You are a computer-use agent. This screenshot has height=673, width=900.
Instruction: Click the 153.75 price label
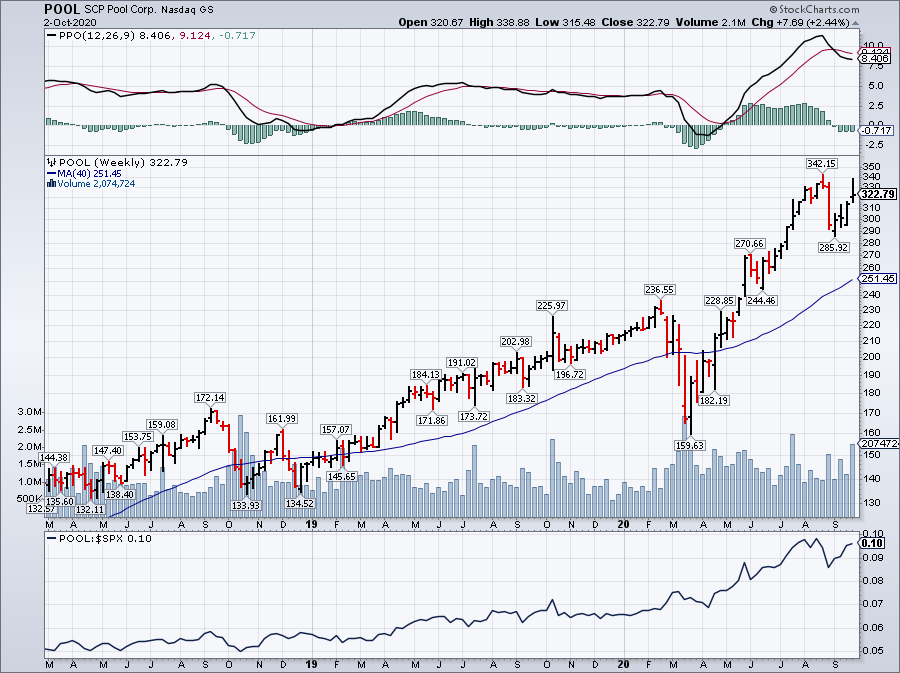(138, 436)
